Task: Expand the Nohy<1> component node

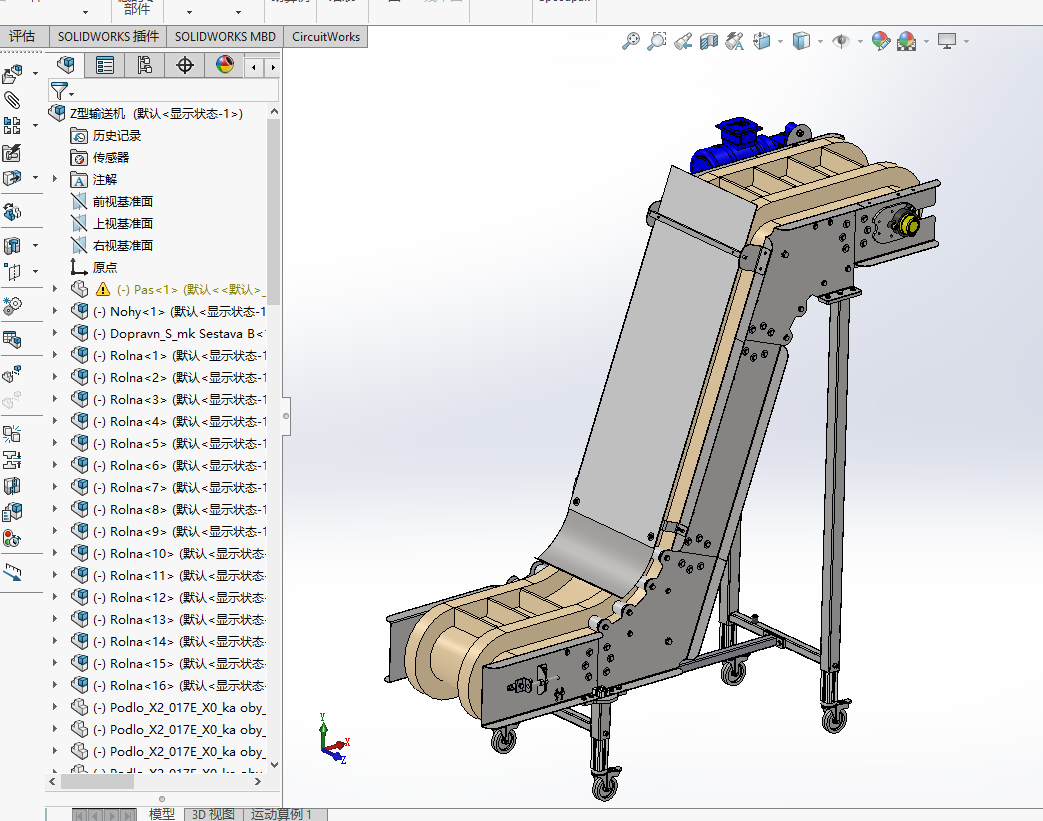Action: coord(55,311)
